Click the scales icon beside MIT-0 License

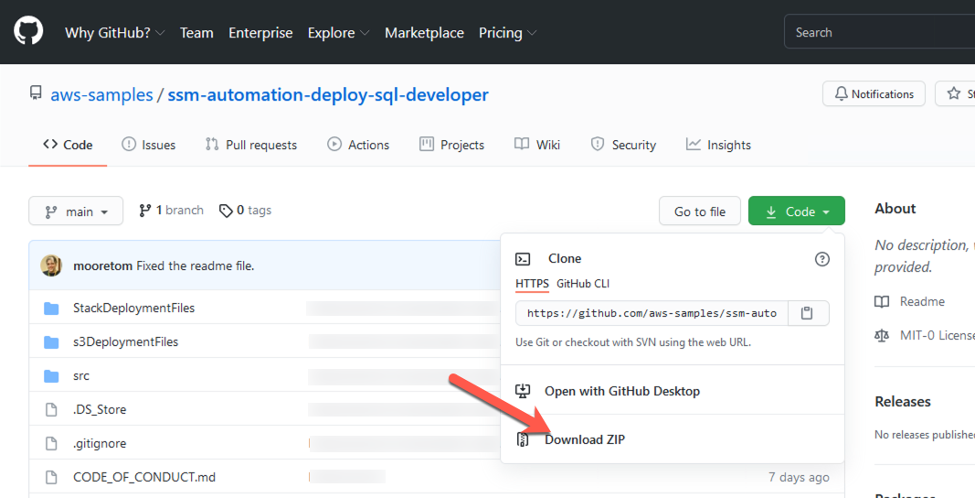[x=882, y=336]
